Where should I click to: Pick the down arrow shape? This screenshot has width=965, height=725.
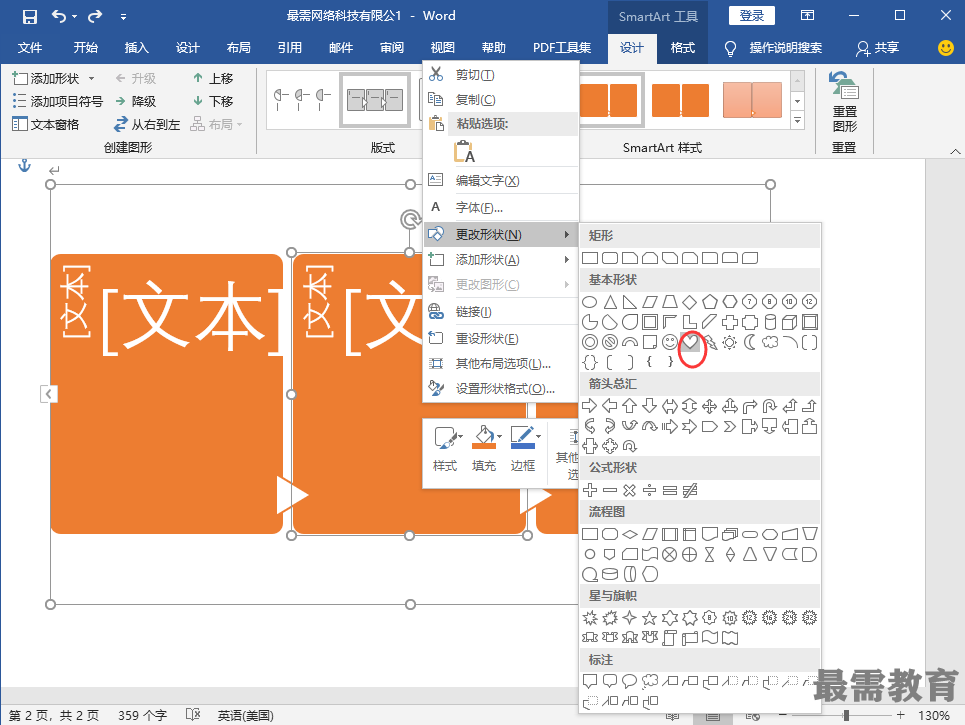(x=649, y=406)
